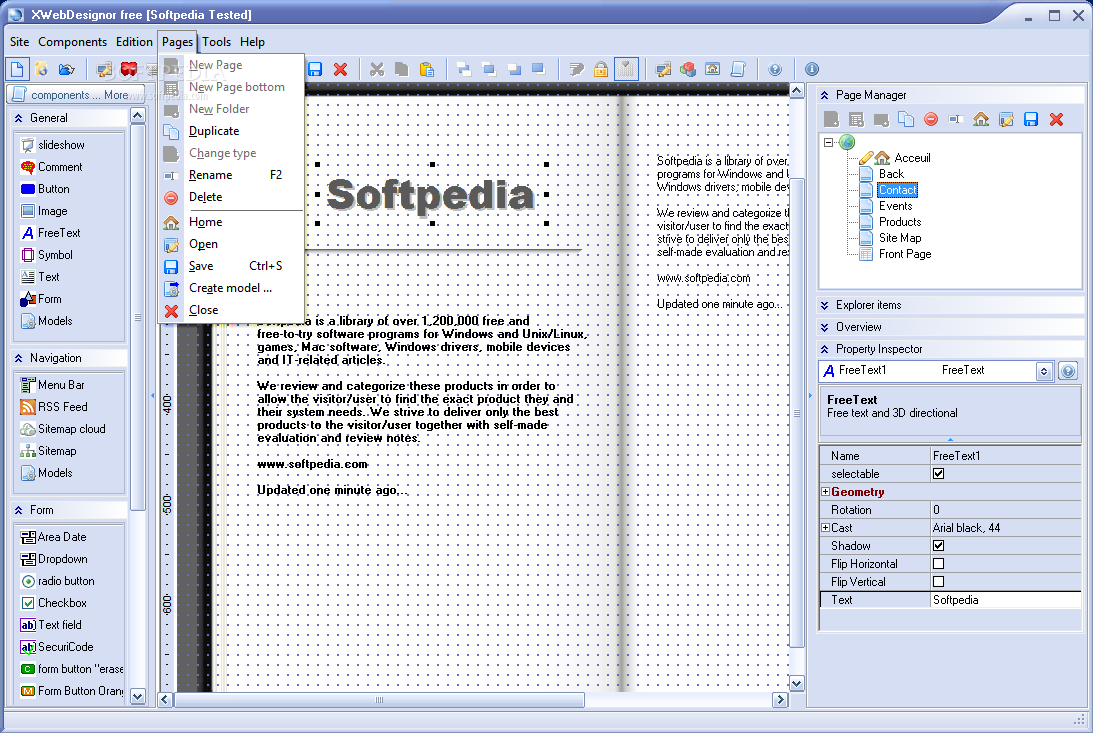
Task: Expand the Overview panel
Action: [x=825, y=327]
